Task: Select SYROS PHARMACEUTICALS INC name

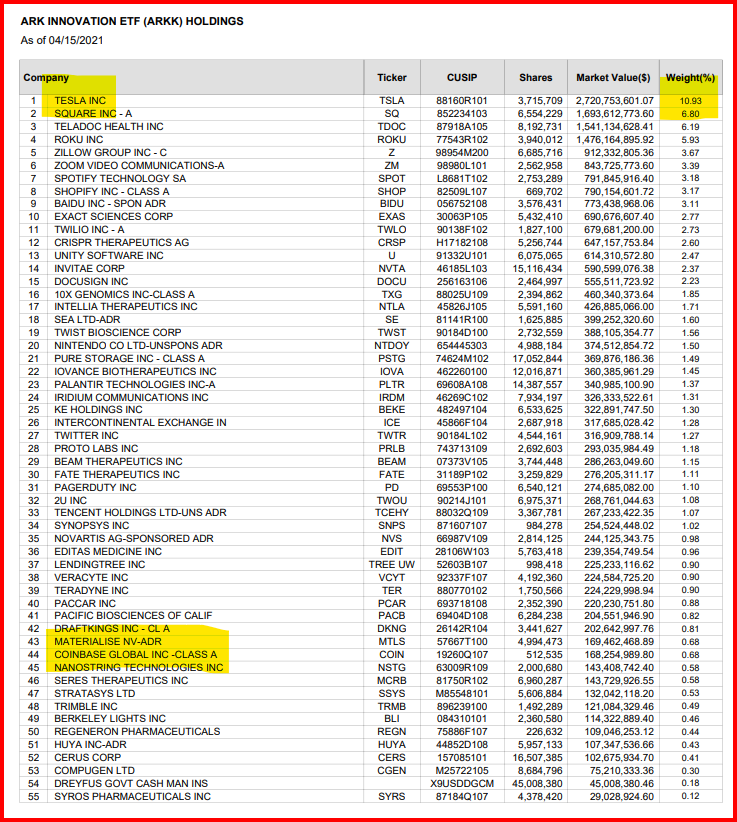Action: coord(133,797)
